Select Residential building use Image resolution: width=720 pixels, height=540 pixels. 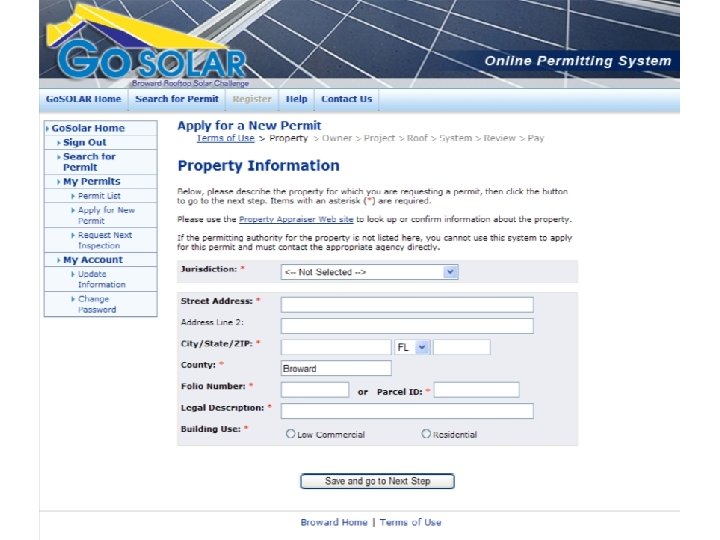coord(426,433)
